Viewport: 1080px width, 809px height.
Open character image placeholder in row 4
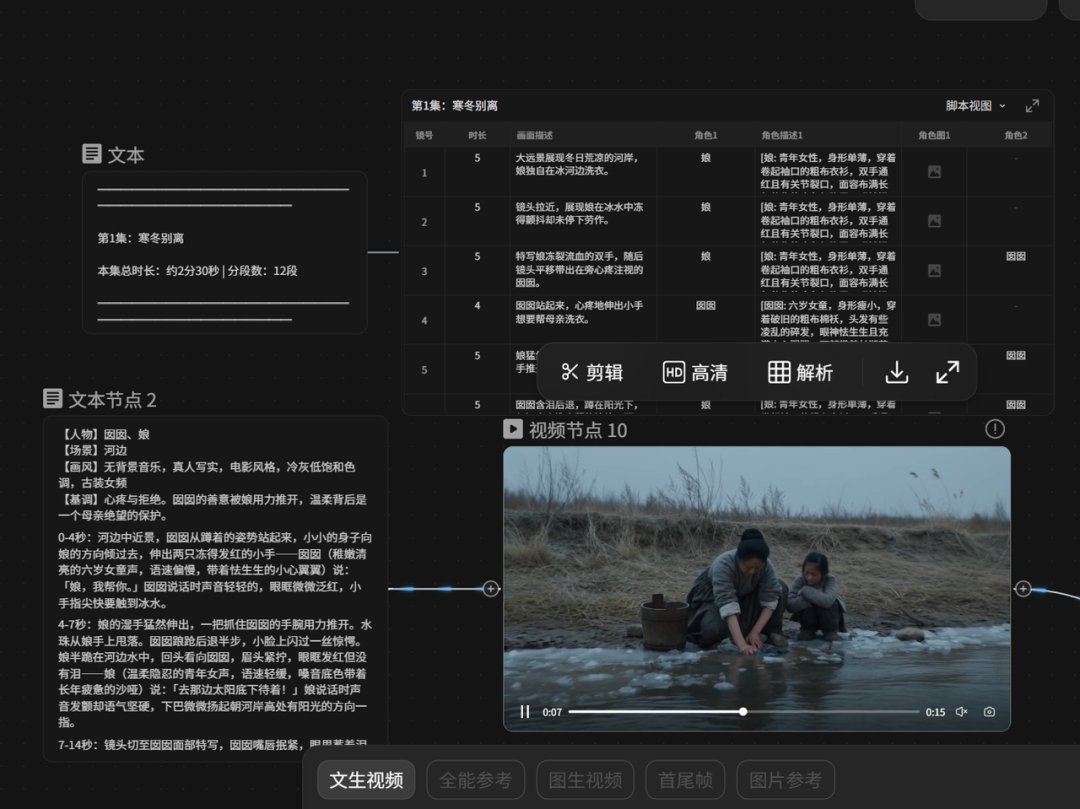pos(934,319)
